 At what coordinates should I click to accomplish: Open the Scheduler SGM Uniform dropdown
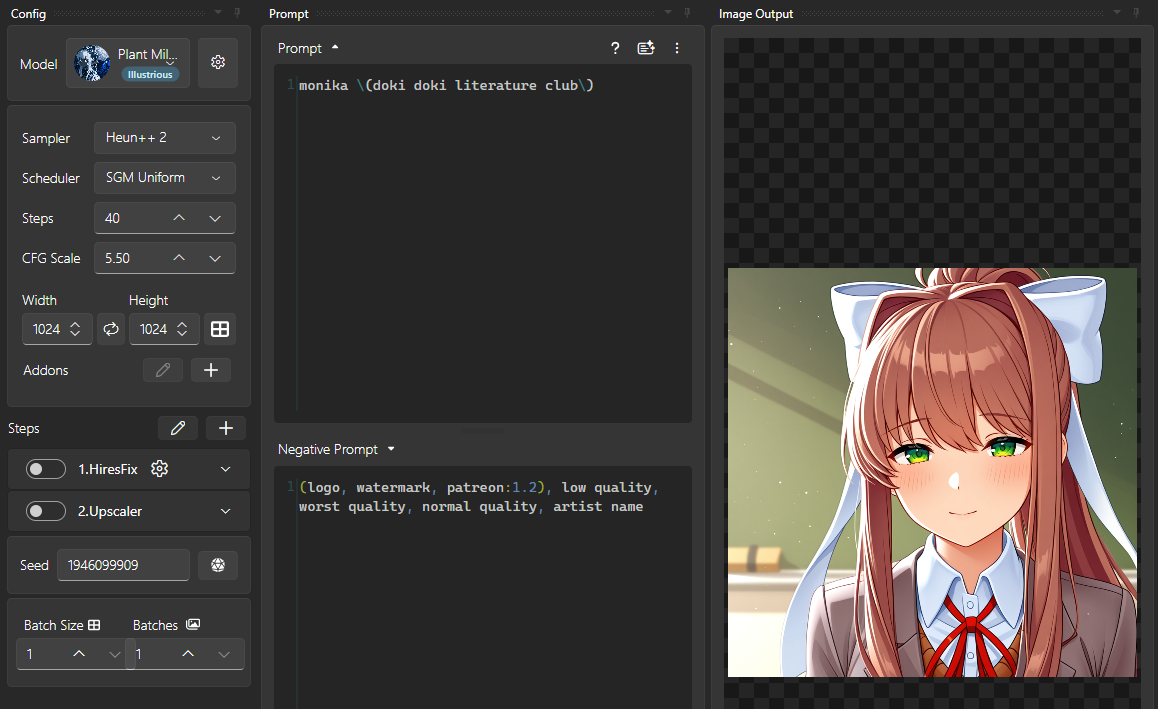click(165, 178)
